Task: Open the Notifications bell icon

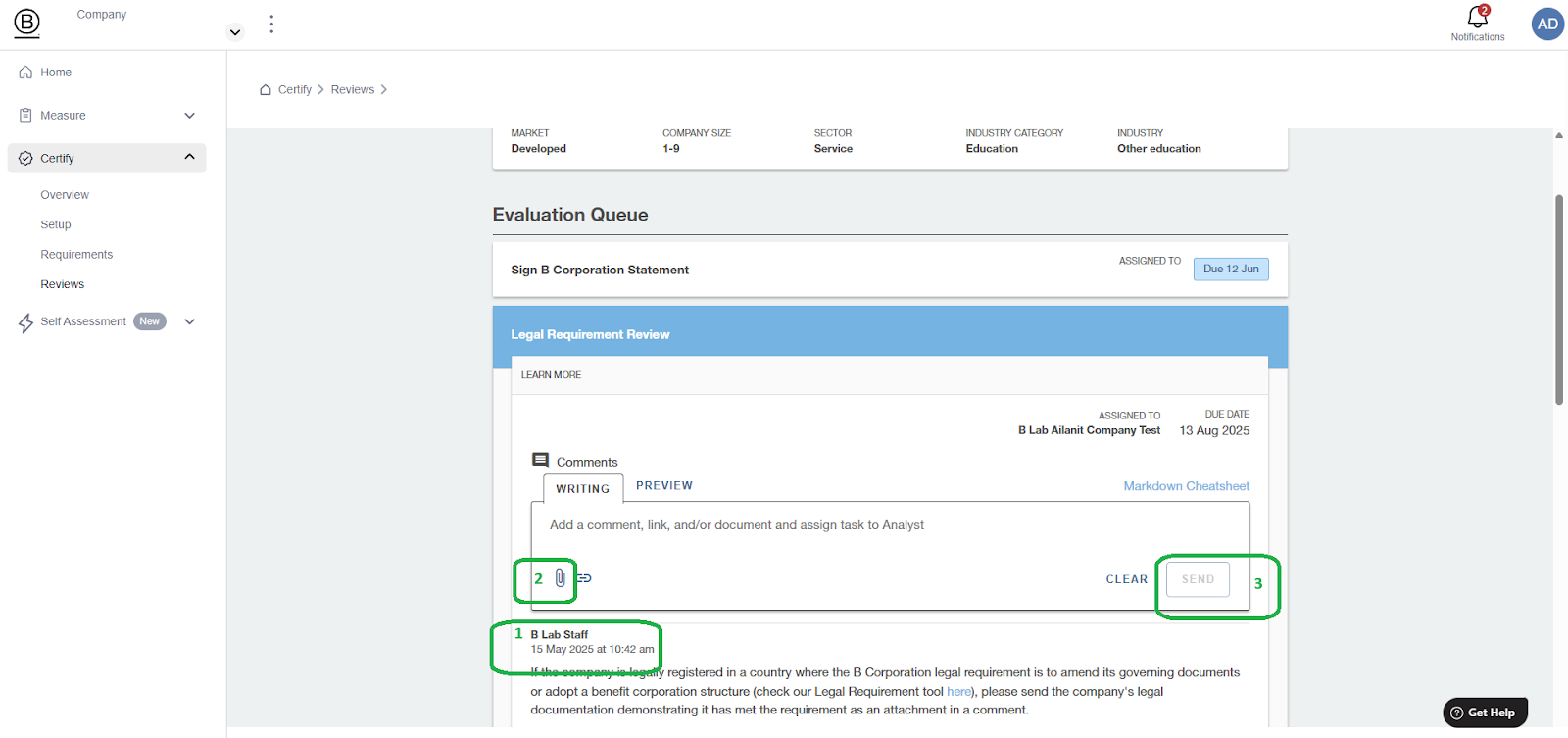Action: point(1478,17)
